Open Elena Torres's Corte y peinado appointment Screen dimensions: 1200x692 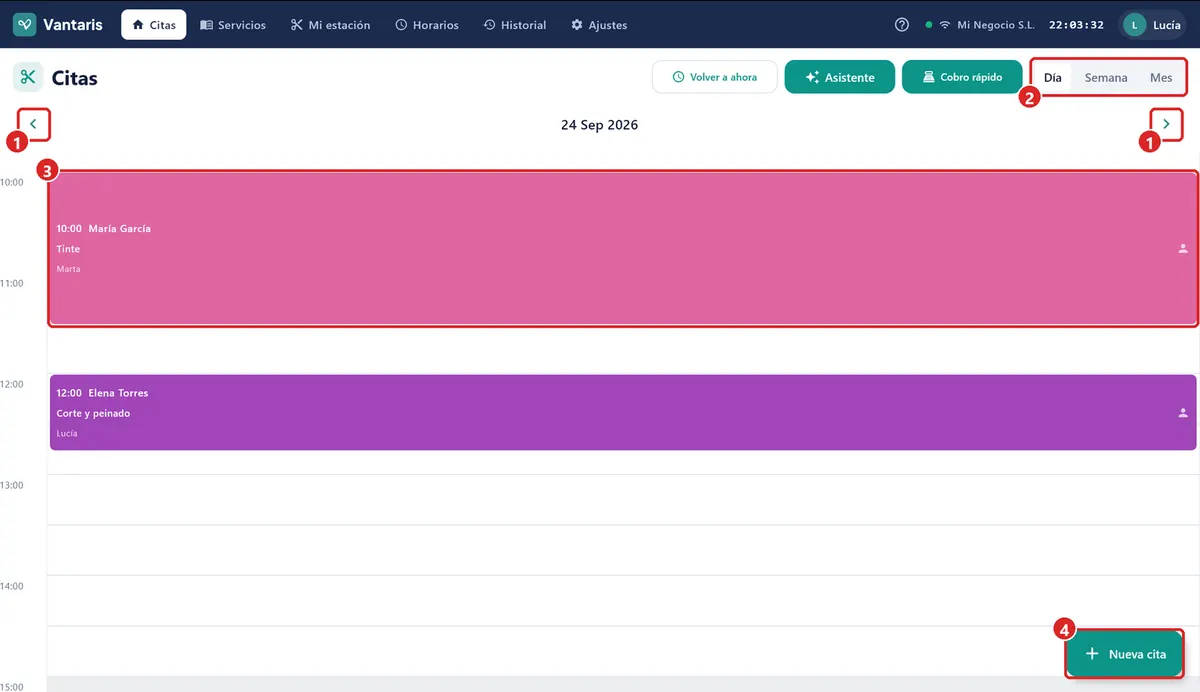tap(623, 412)
